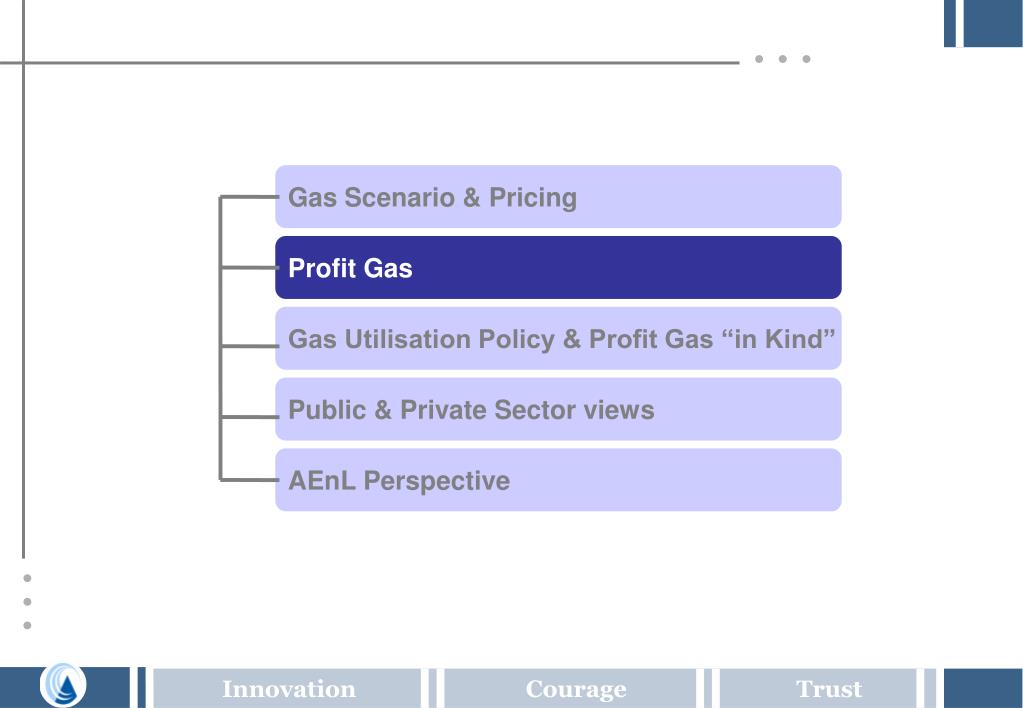Click the blue square in top-right corner

click(x=993, y=23)
